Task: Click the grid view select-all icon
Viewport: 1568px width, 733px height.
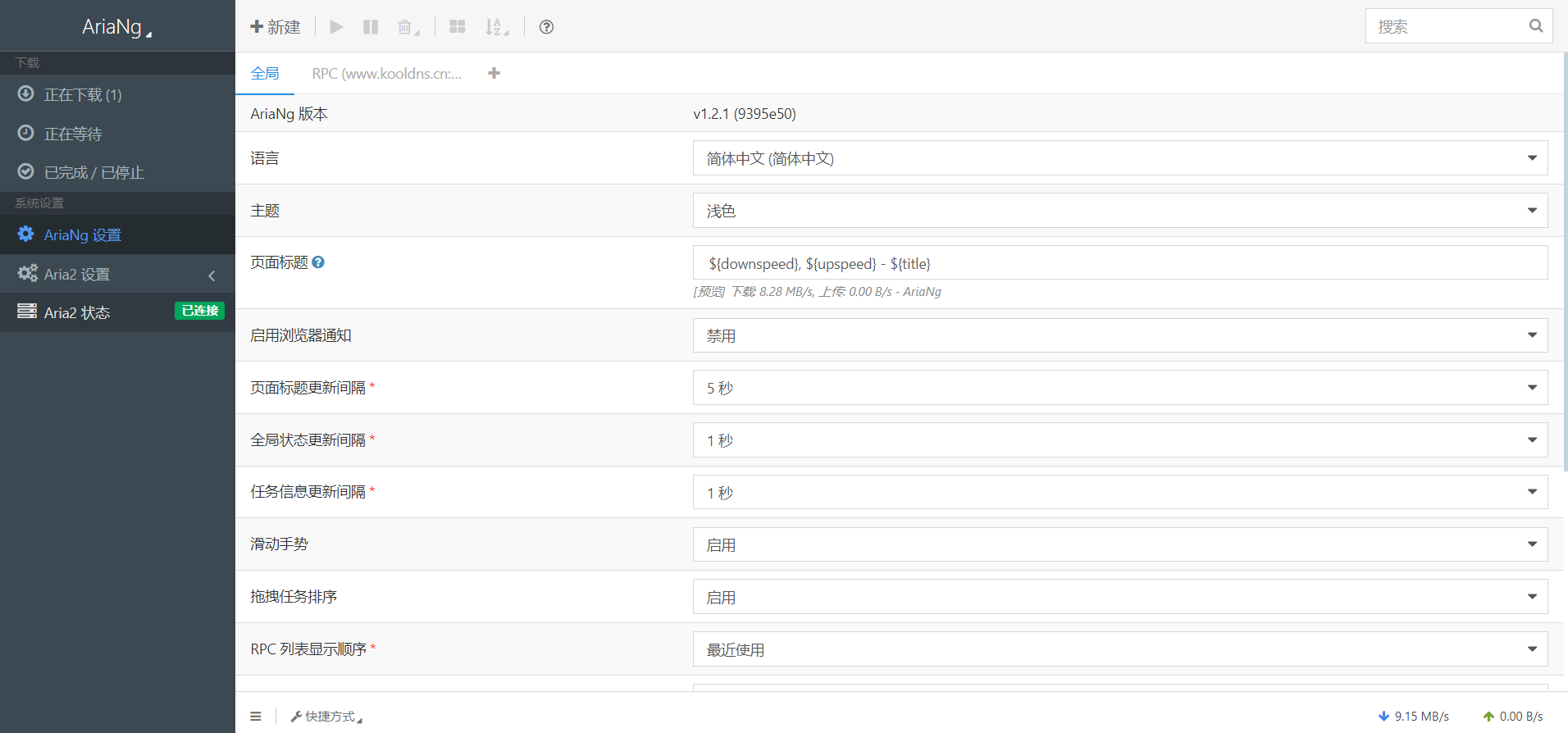Action: (x=458, y=27)
